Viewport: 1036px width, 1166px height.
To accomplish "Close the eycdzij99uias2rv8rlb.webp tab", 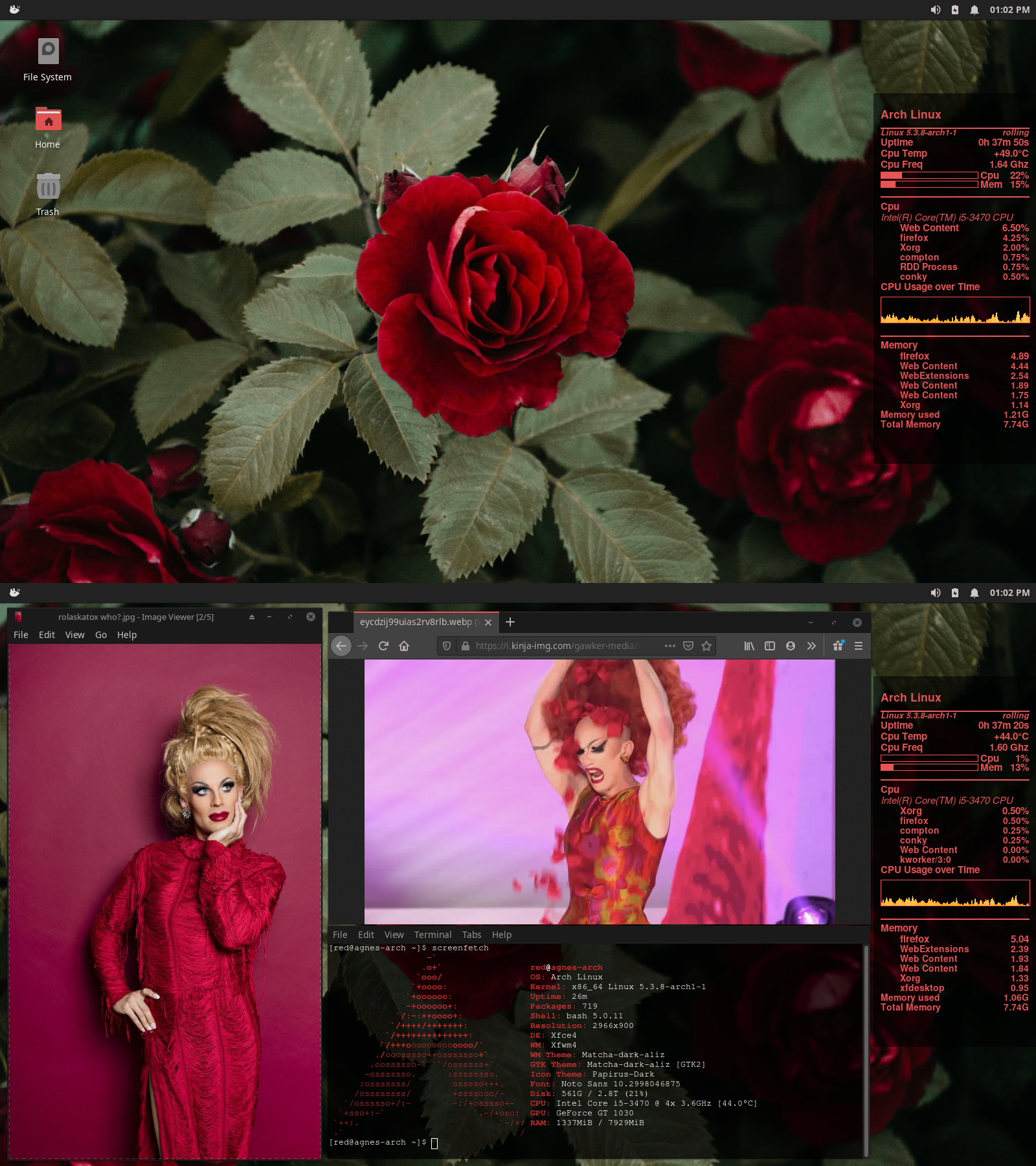I will [x=488, y=623].
